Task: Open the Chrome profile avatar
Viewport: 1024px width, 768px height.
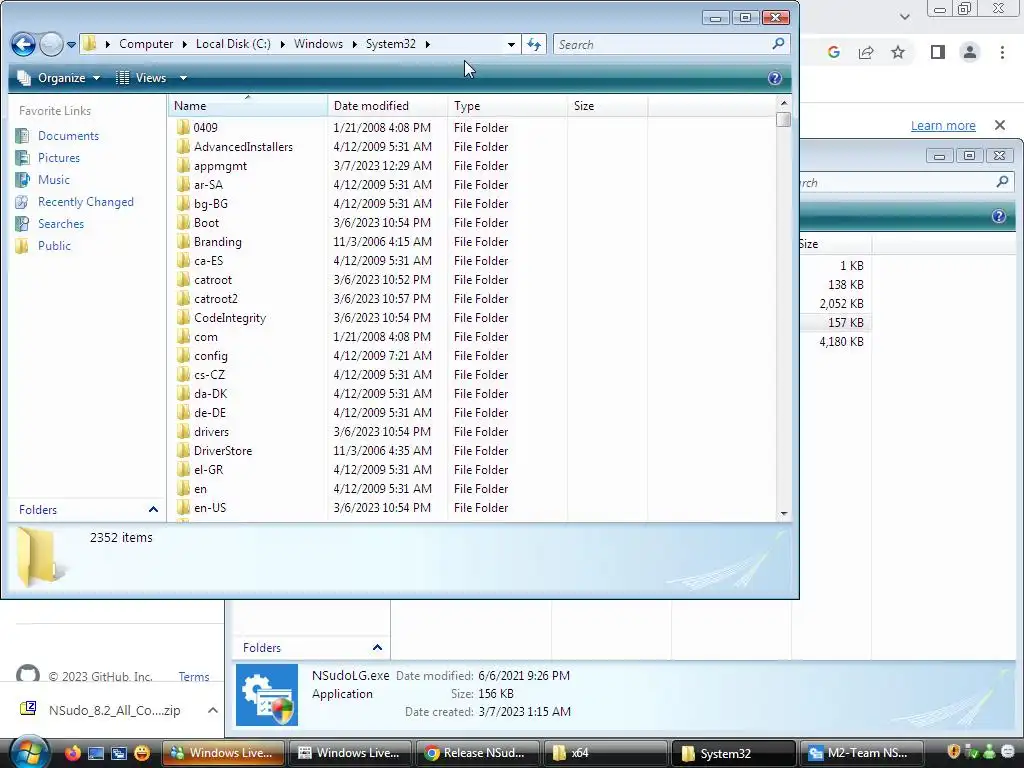Action: click(x=970, y=52)
